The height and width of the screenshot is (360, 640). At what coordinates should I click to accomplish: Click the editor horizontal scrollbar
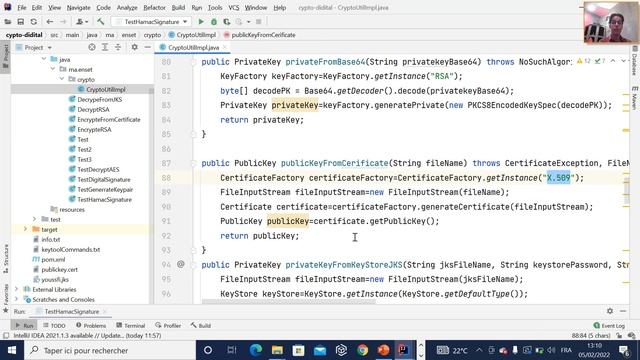pyautogui.click(x=288, y=302)
